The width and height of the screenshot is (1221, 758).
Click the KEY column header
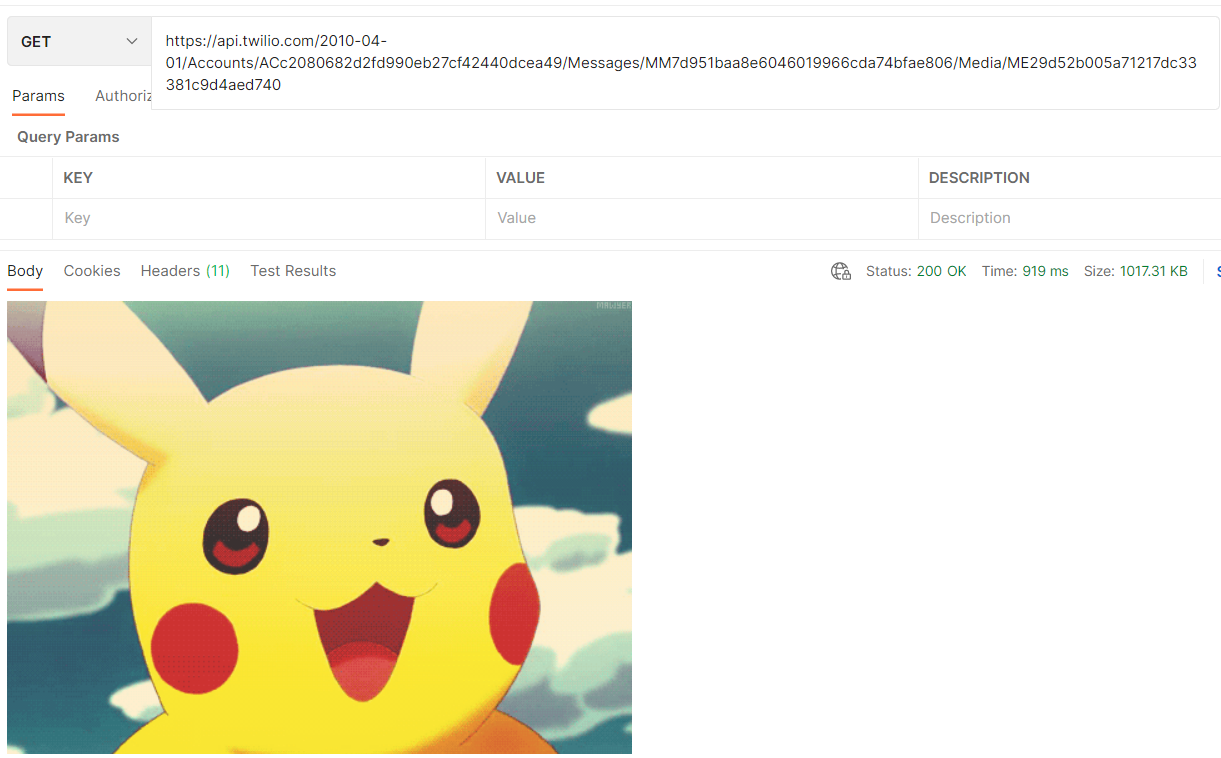pos(78,178)
